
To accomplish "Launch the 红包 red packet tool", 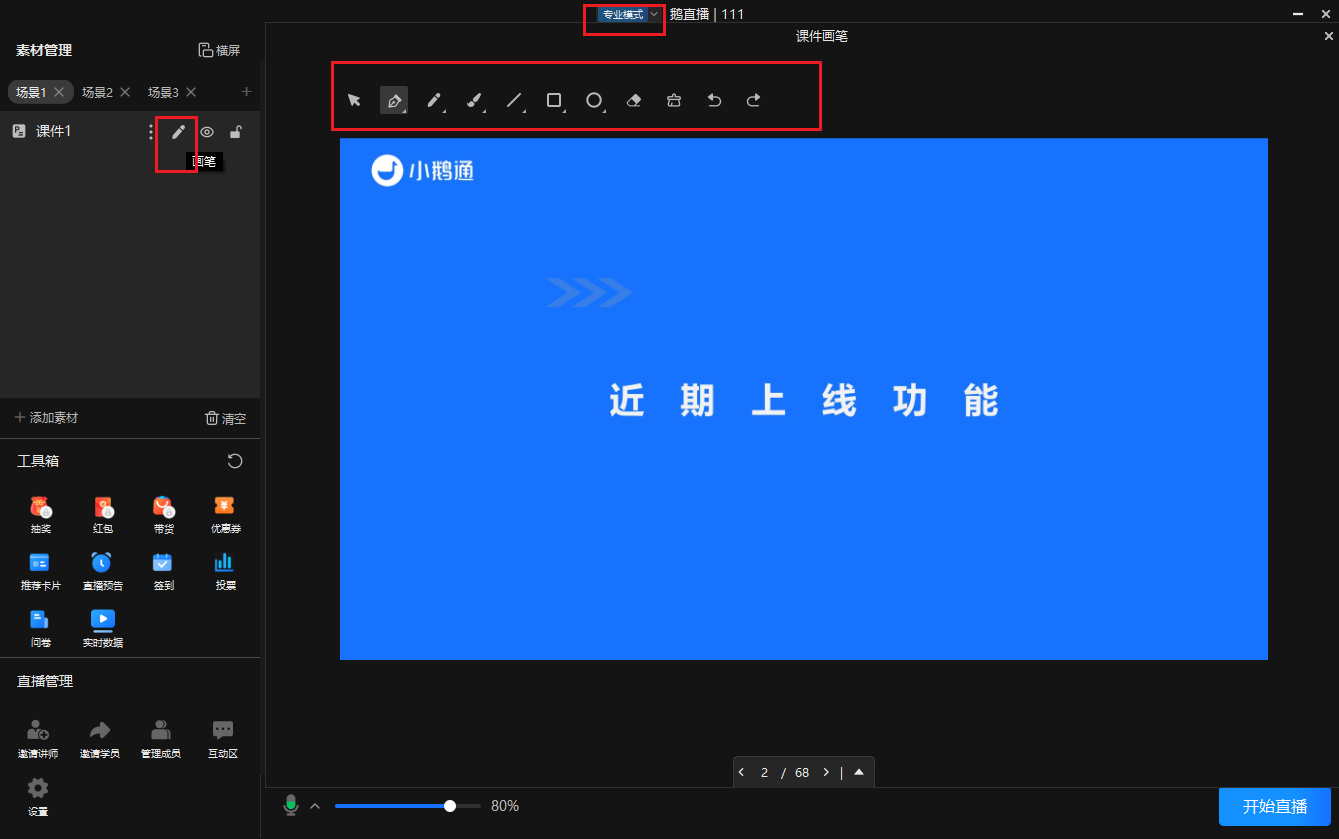I will coord(102,515).
